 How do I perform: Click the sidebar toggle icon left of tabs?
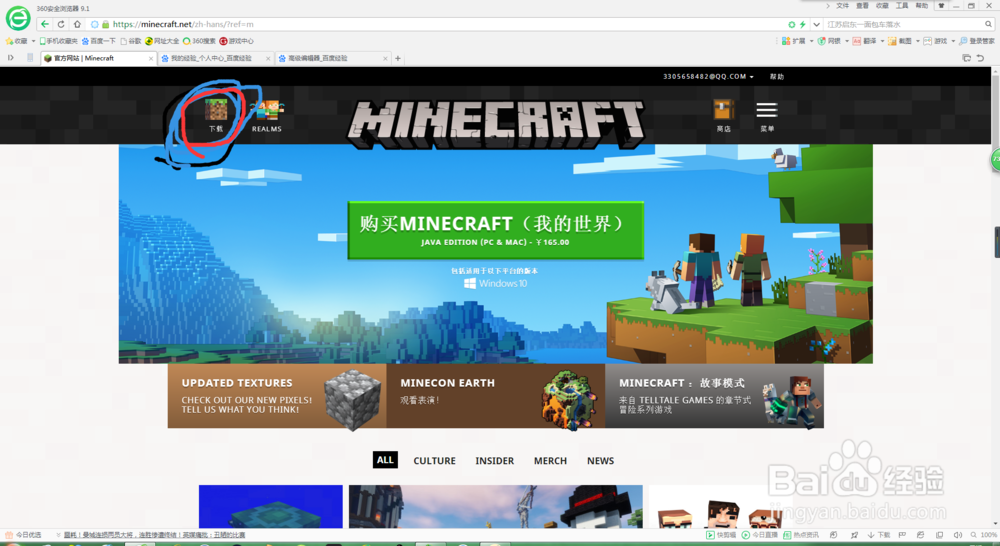coord(11,58)
